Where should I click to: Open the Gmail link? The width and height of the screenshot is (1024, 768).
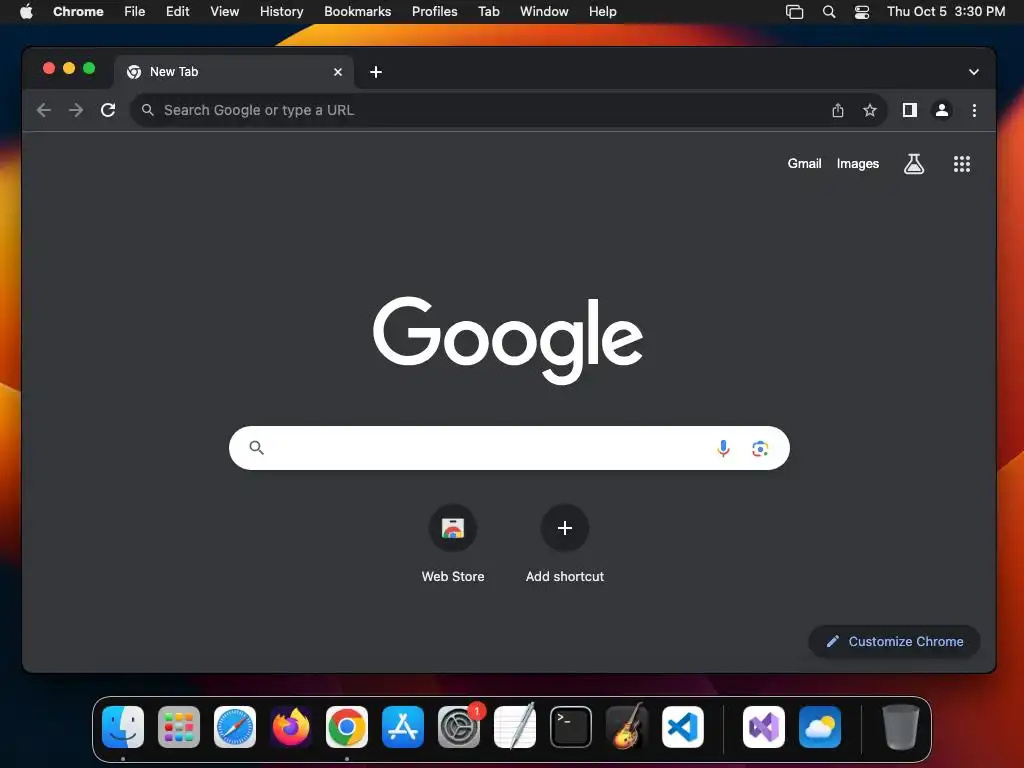804,164
